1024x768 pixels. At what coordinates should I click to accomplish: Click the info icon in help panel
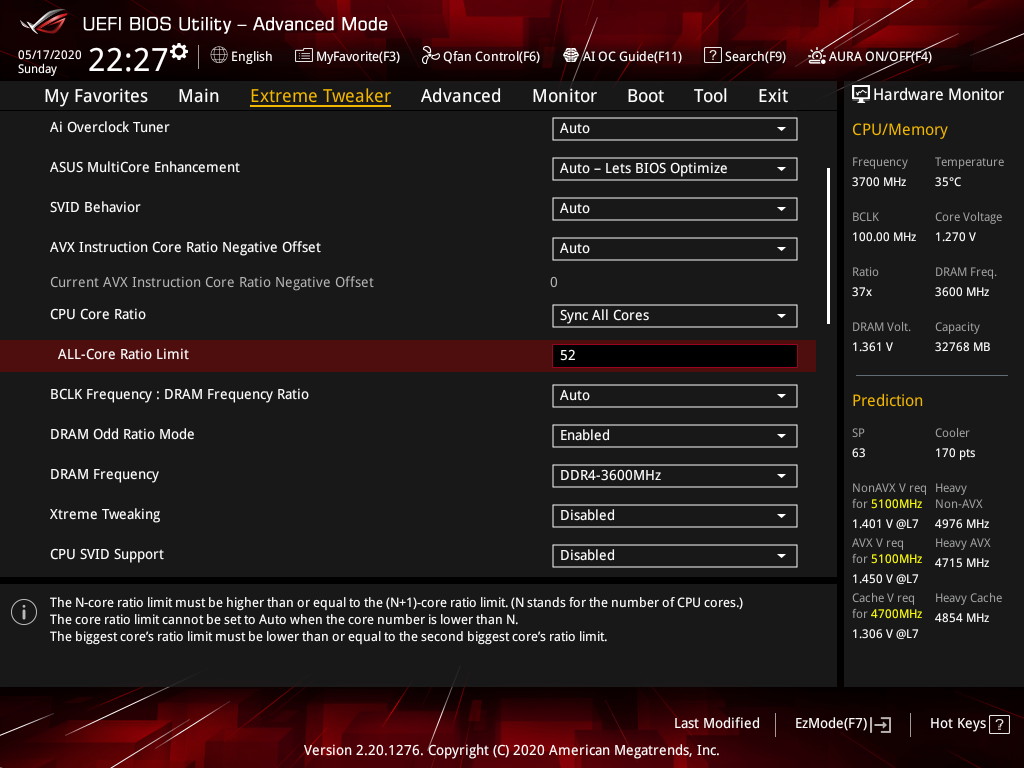(x=24, y=612)
